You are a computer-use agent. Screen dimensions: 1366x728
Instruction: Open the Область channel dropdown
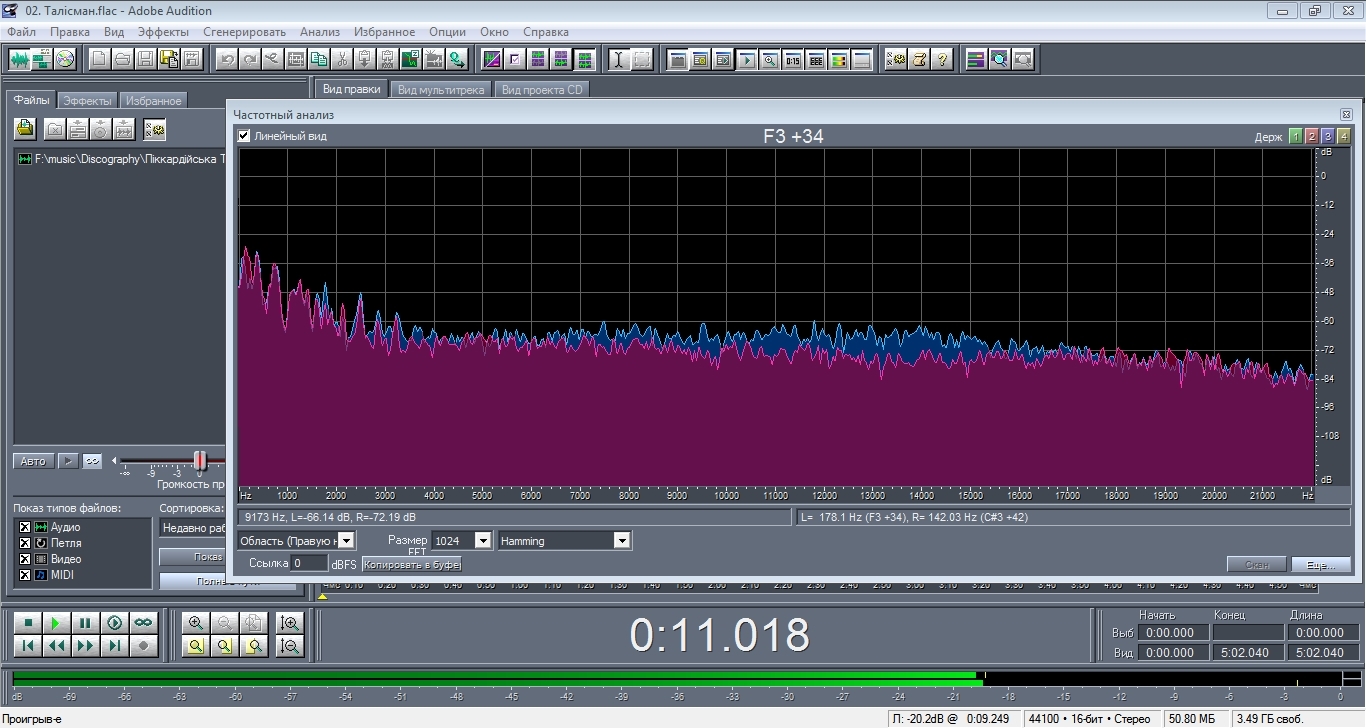click(345, 541)
